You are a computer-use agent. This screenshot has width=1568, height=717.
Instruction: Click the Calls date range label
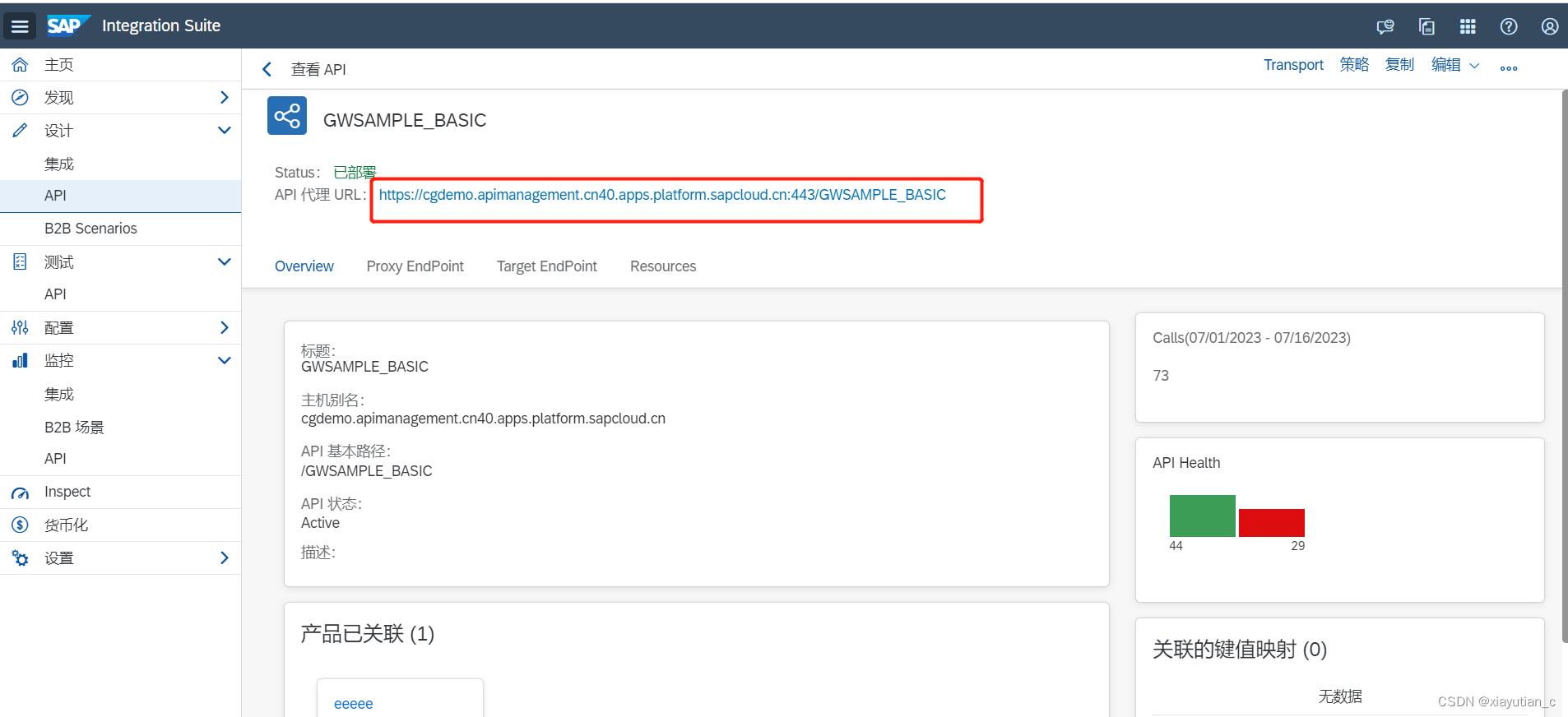1251,338
